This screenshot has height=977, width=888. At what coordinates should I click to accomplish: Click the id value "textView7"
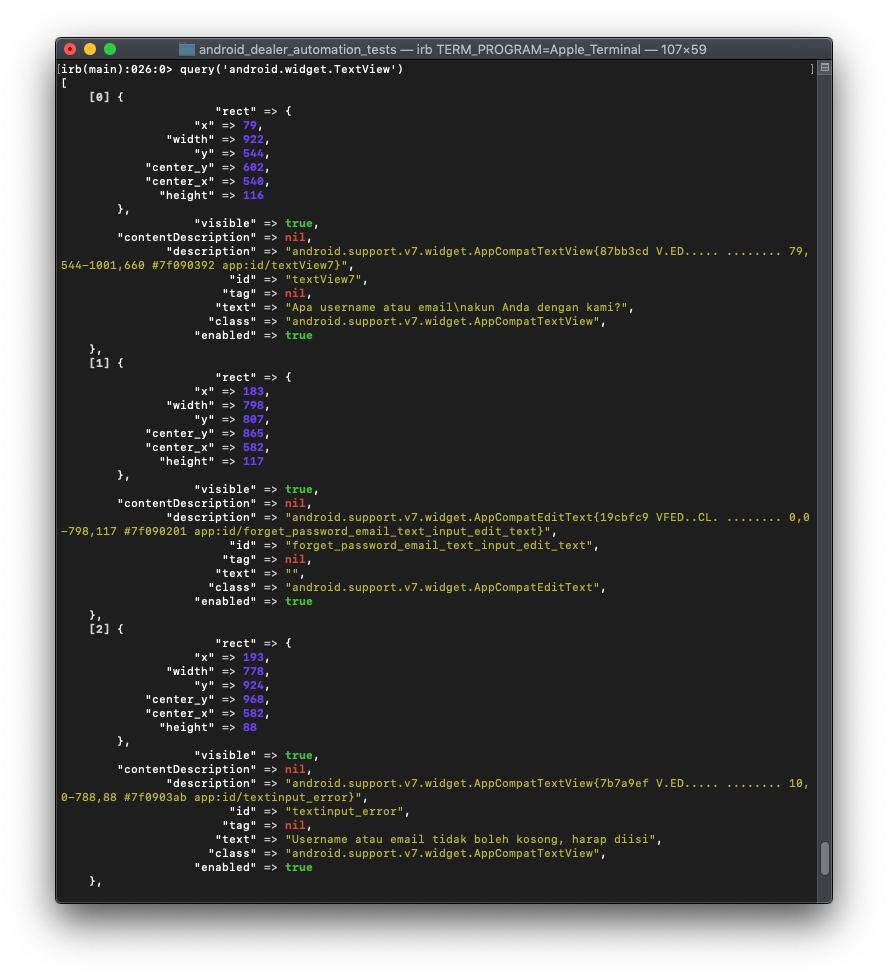pos(323,279)
